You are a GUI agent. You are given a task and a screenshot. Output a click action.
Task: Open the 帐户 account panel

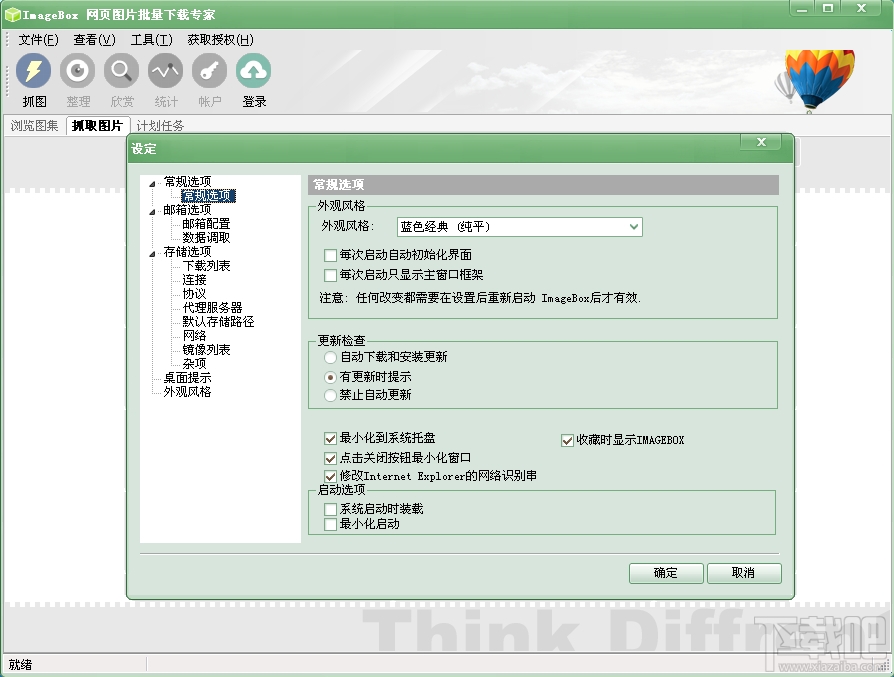pos(209,78)
